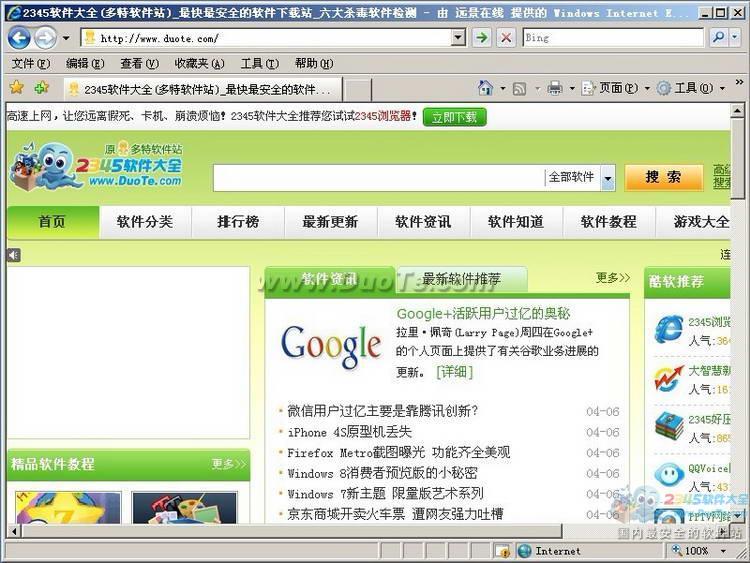Select the 首页 navigation tab
This screenshot has height=563, width=750.
pyautogui.click(x=53, y=222)
